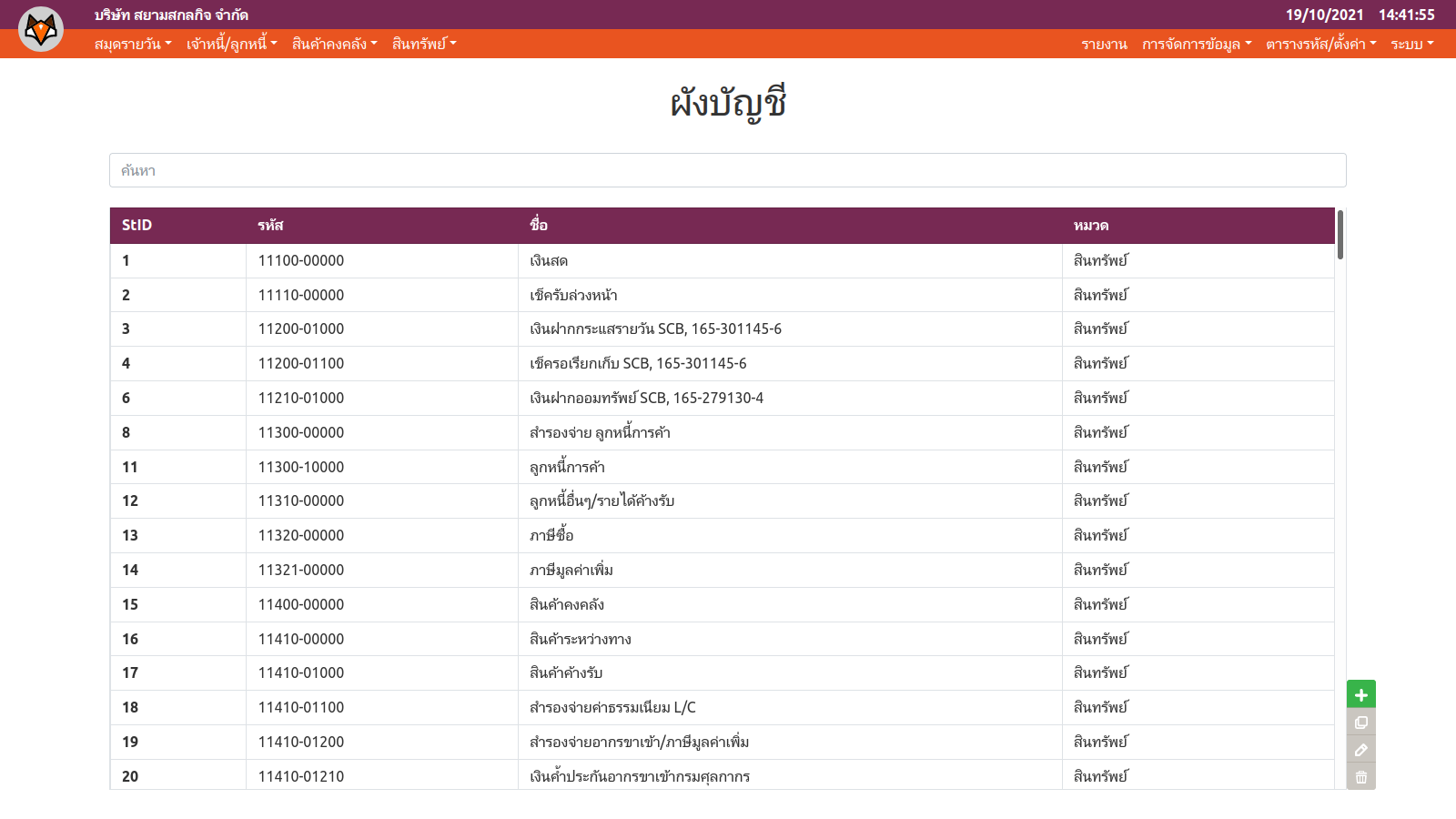
Task: Click the vertical table scrollbar thumb
Action: (x=1340, y=235)
